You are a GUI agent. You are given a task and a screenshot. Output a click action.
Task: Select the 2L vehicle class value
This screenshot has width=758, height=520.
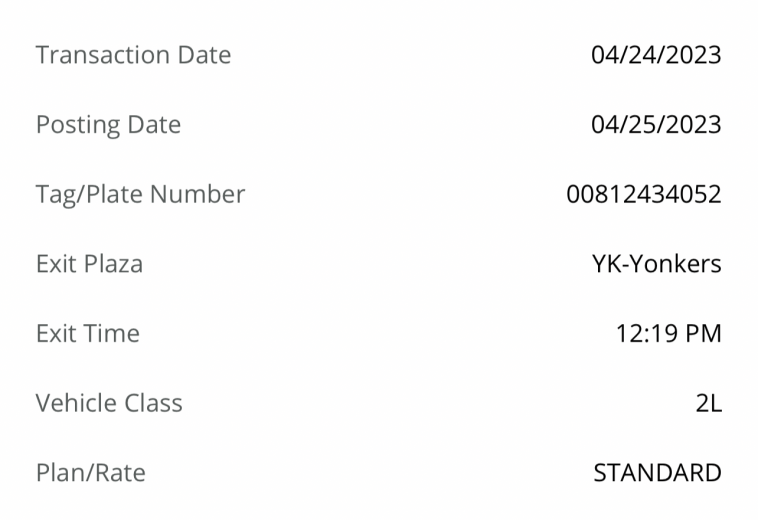[x=709, y=403]
